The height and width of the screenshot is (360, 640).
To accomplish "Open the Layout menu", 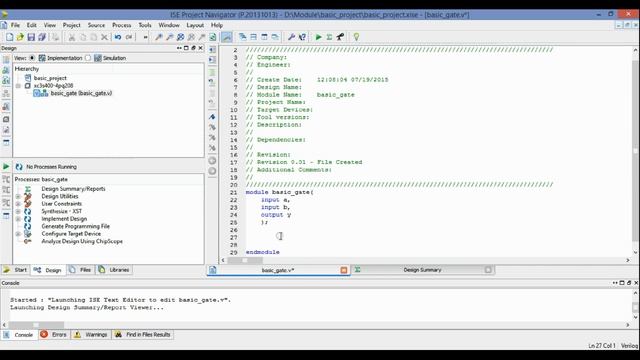I will coord(195,25).
